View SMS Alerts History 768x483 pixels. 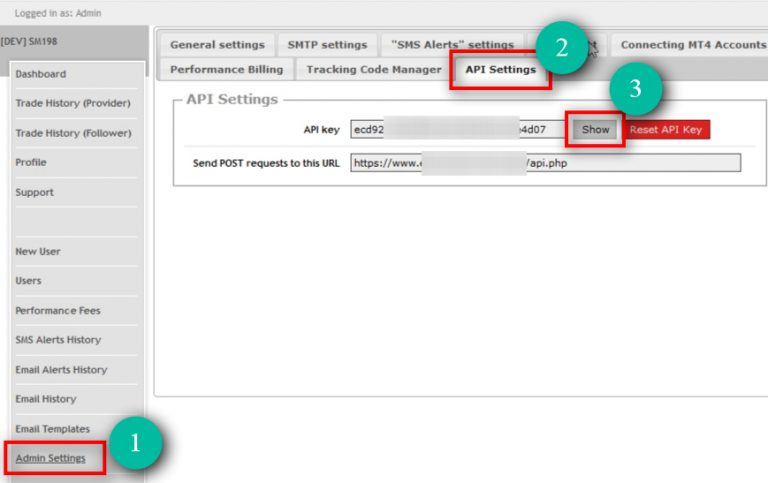tap(58, 340)
